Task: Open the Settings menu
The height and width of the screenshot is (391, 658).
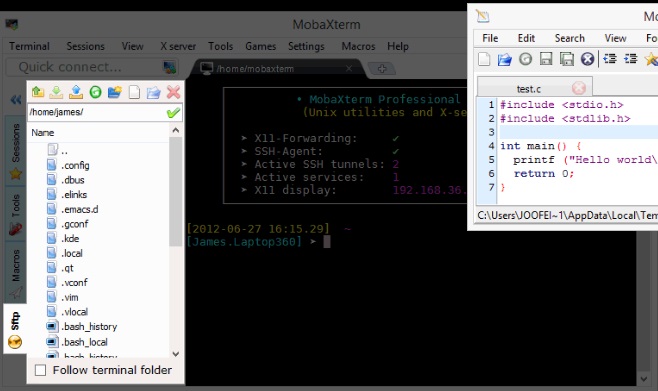Action: point(306,46)
